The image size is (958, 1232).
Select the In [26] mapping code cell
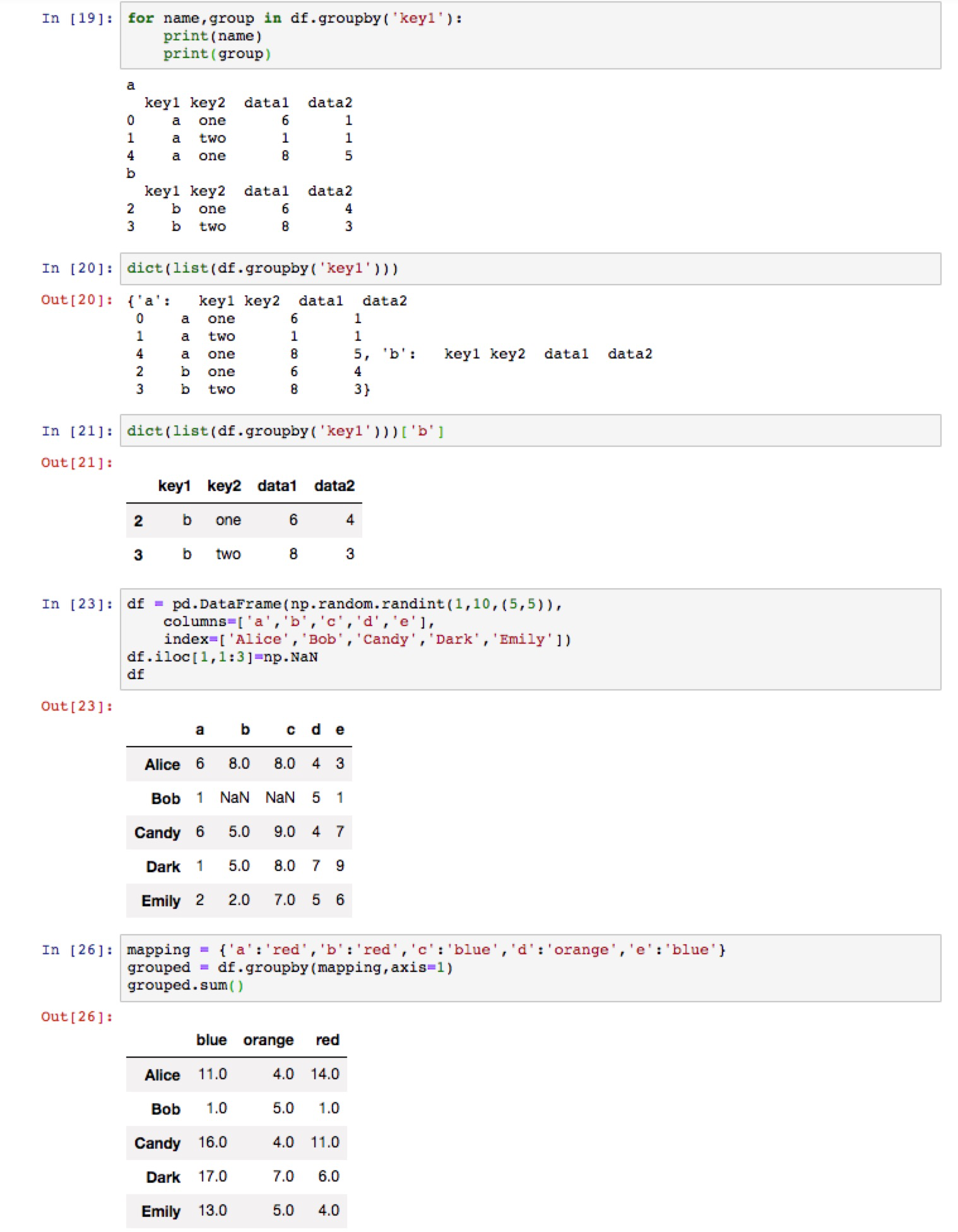point(530,968)
